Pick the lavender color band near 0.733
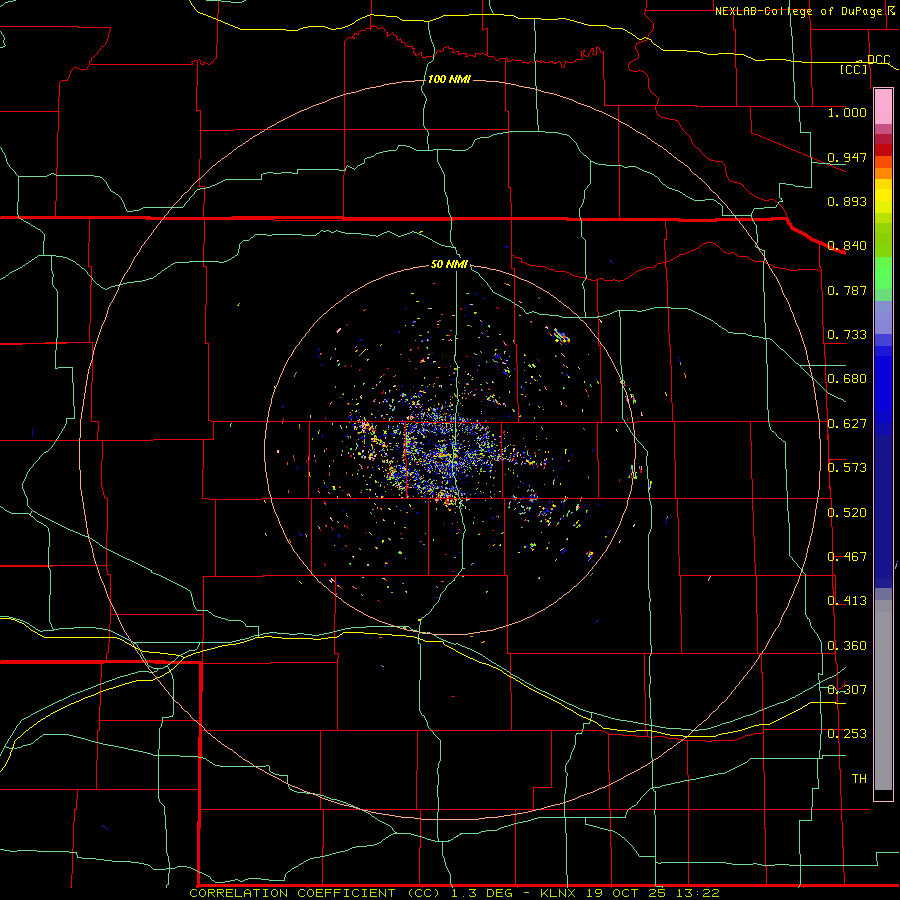 (x=883, y=317)
